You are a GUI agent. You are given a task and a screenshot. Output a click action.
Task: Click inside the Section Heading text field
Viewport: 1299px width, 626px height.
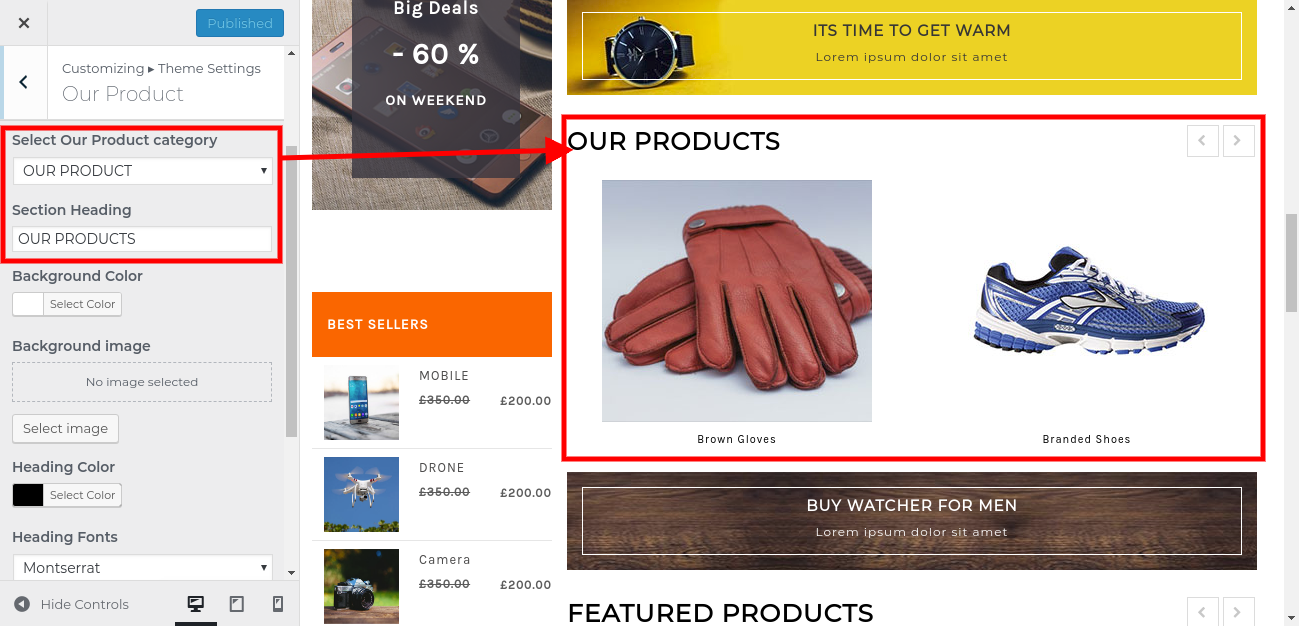coord(142,239)
